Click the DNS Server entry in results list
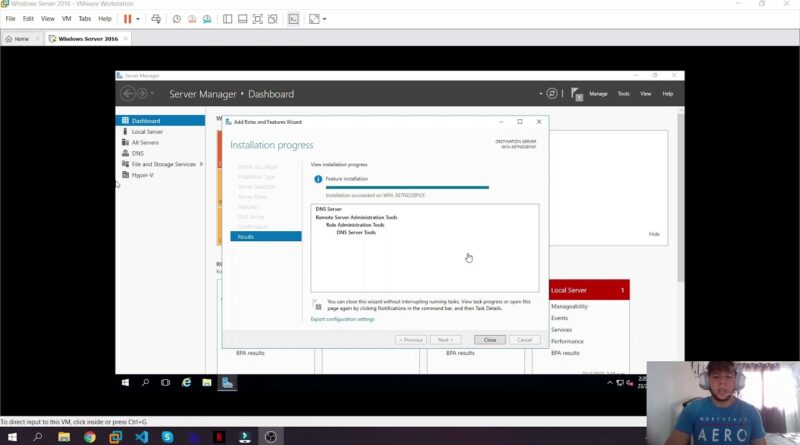 point(329,209)
